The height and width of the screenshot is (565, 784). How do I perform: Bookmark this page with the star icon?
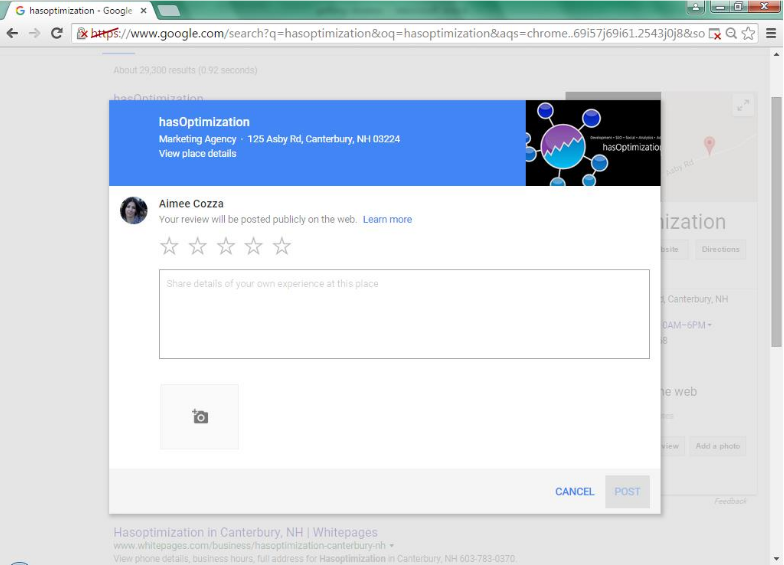click(x=748, y=34)
